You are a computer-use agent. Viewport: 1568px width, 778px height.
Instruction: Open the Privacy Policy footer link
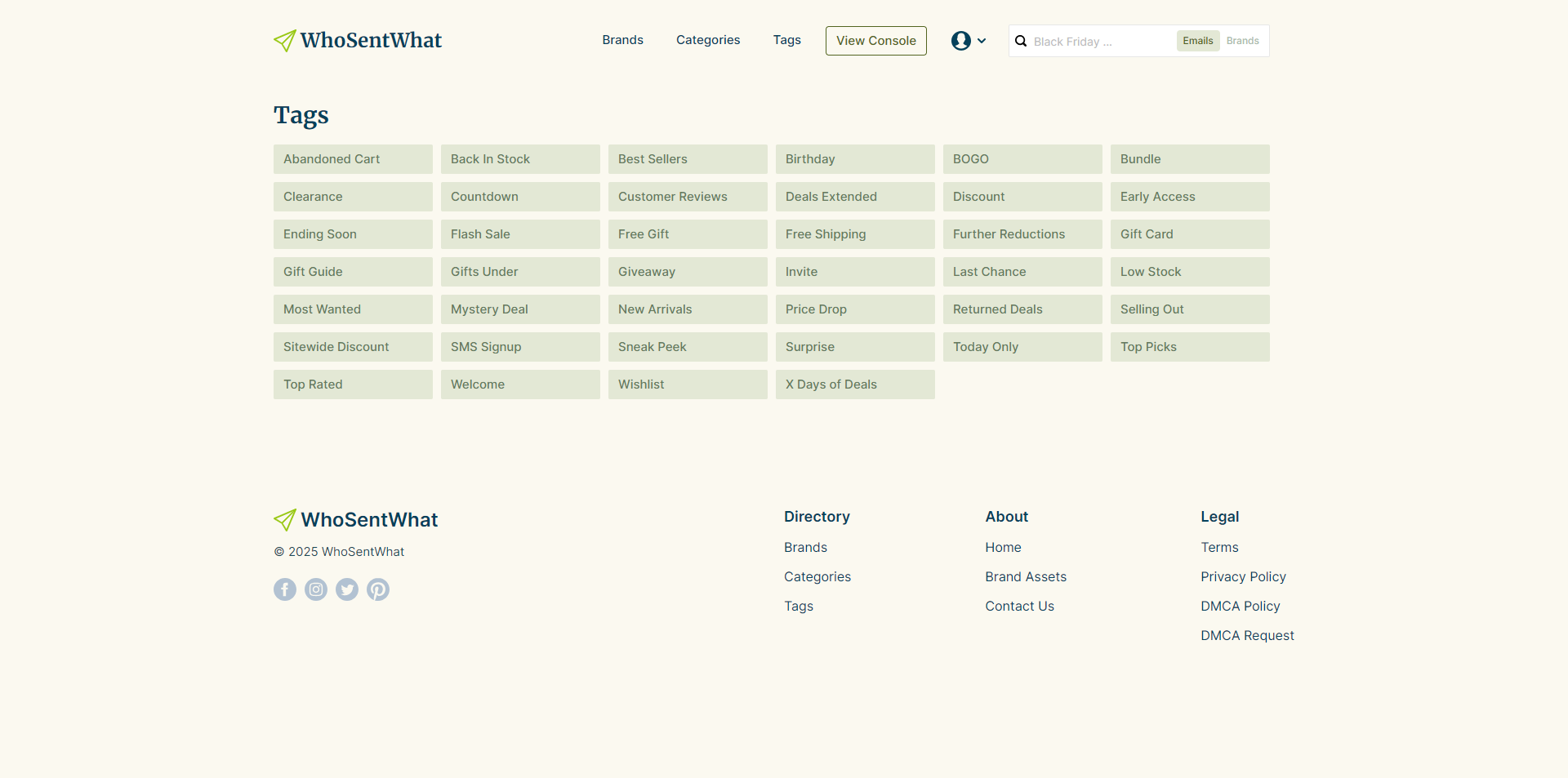(1243, 577)
